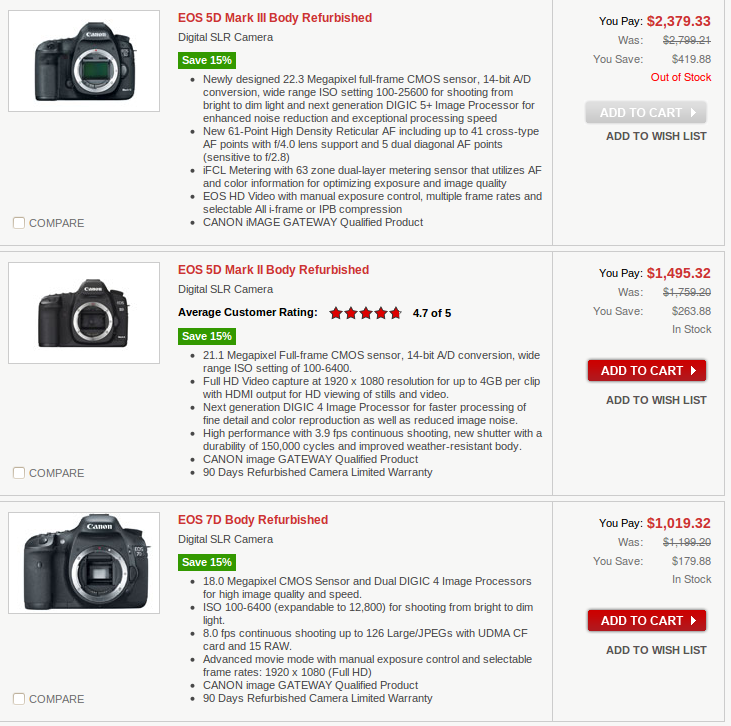731x726 pixels.
Task: Open EOS 7D Body Refurbished product link
Action: pos(253,520)
